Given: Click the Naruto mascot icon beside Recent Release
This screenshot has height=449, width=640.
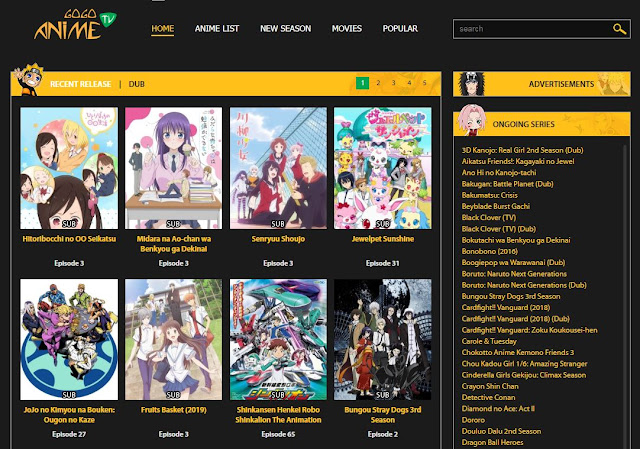Looking at the screenshot, I should pos(28,80).
